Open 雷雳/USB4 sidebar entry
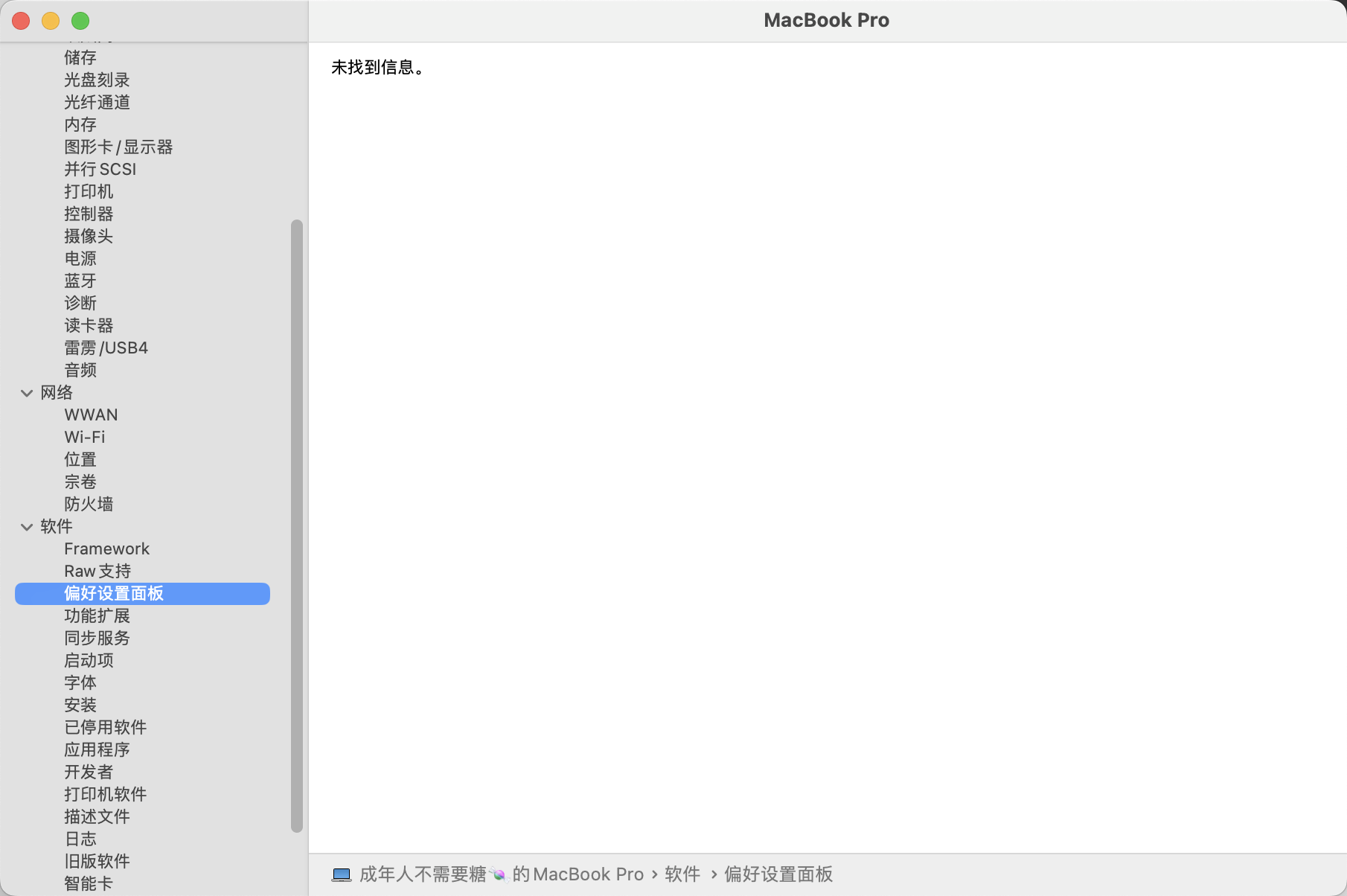The height and width of the screenshot is (896, 1347). coord(106,348)
